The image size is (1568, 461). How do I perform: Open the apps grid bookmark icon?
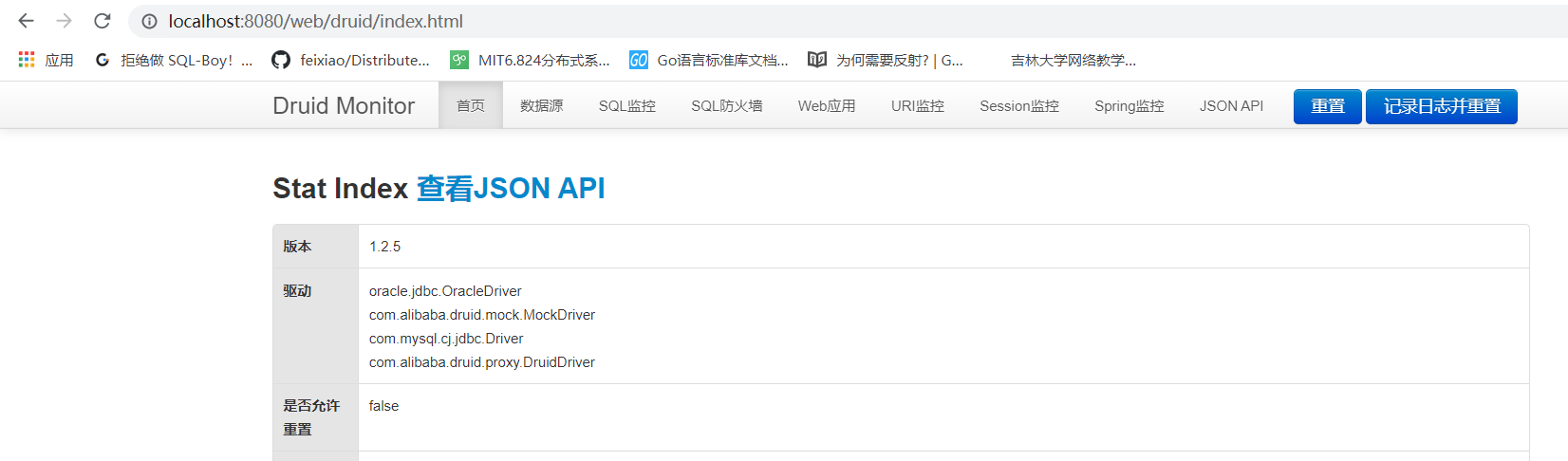click(x=27, y=60)
